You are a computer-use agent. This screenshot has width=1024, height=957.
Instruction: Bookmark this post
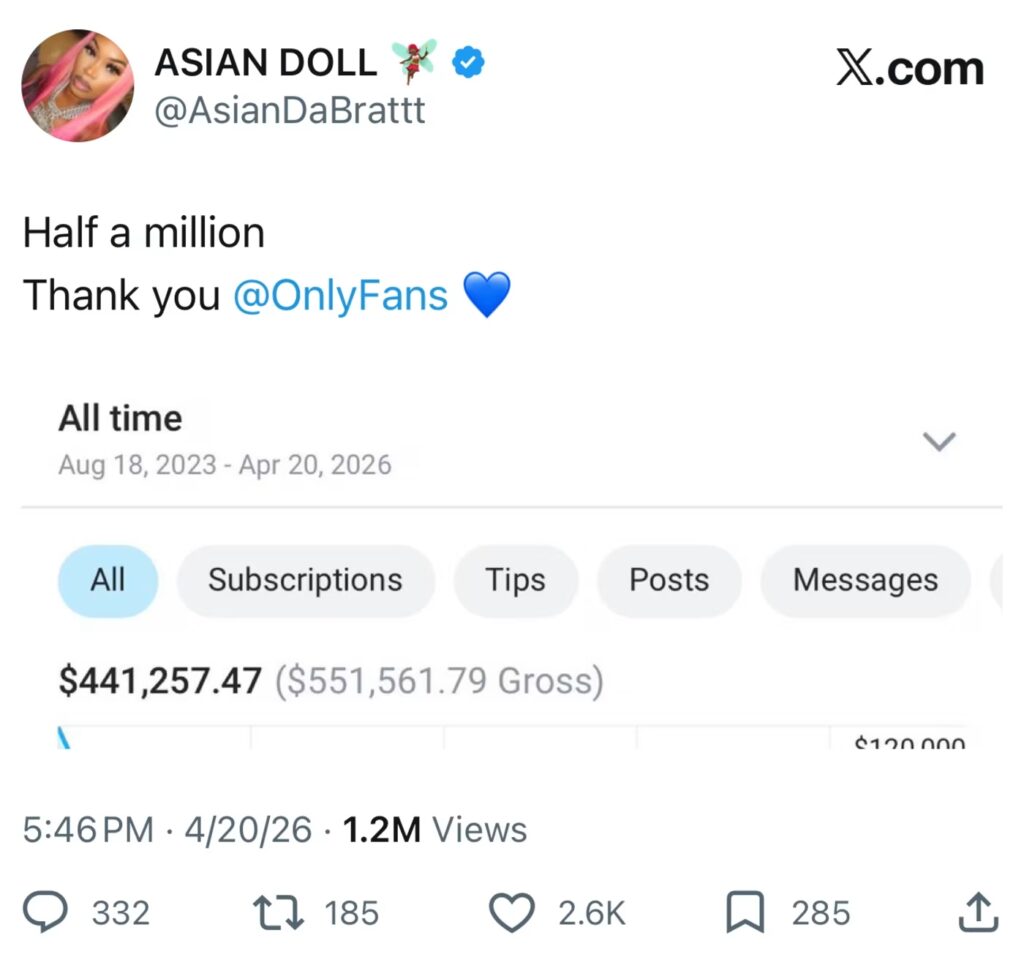pyautogui.click(x=745, y=912)
